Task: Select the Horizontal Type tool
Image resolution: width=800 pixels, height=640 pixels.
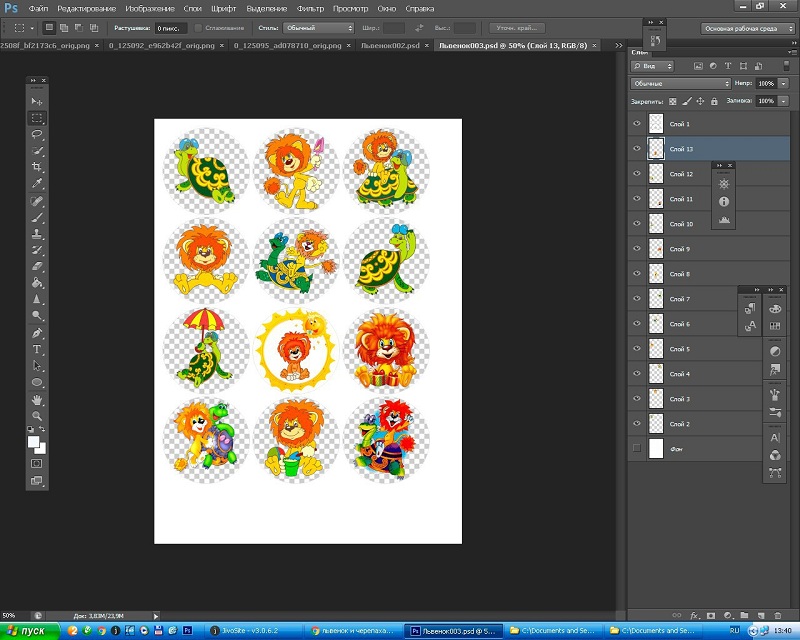Action: coord(37,349)
